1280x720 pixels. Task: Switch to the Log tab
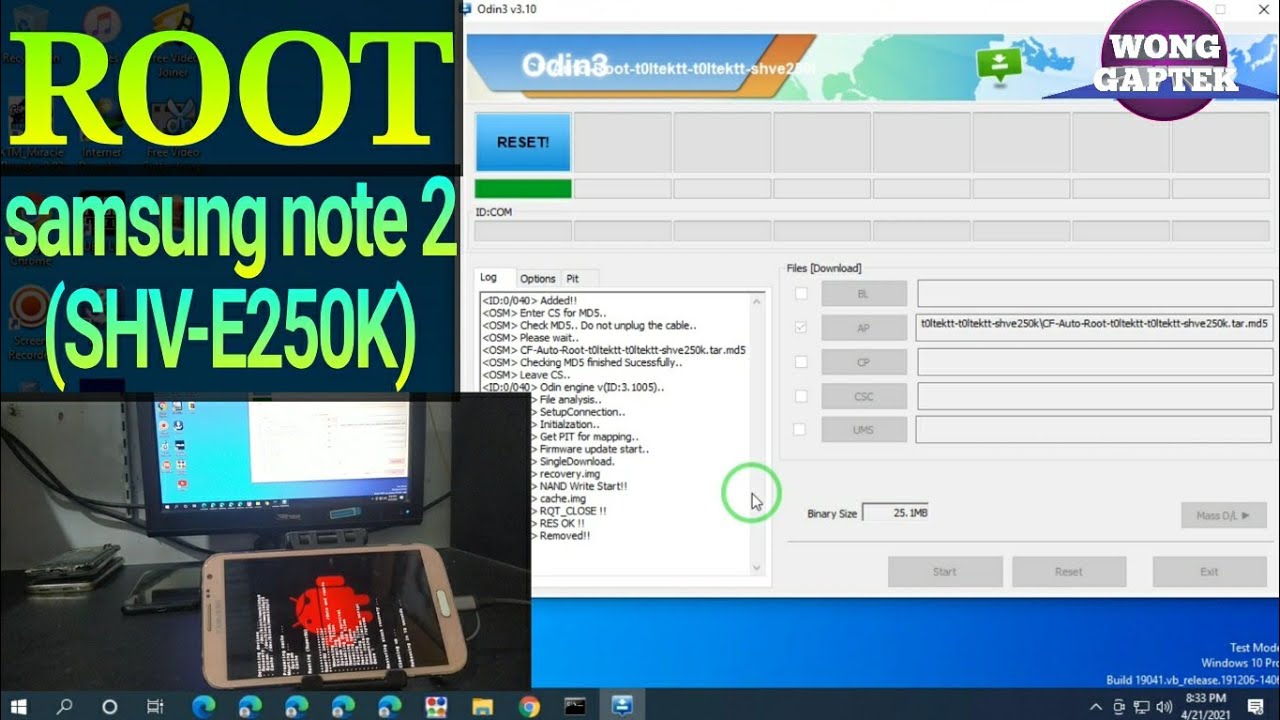(488, 278)
